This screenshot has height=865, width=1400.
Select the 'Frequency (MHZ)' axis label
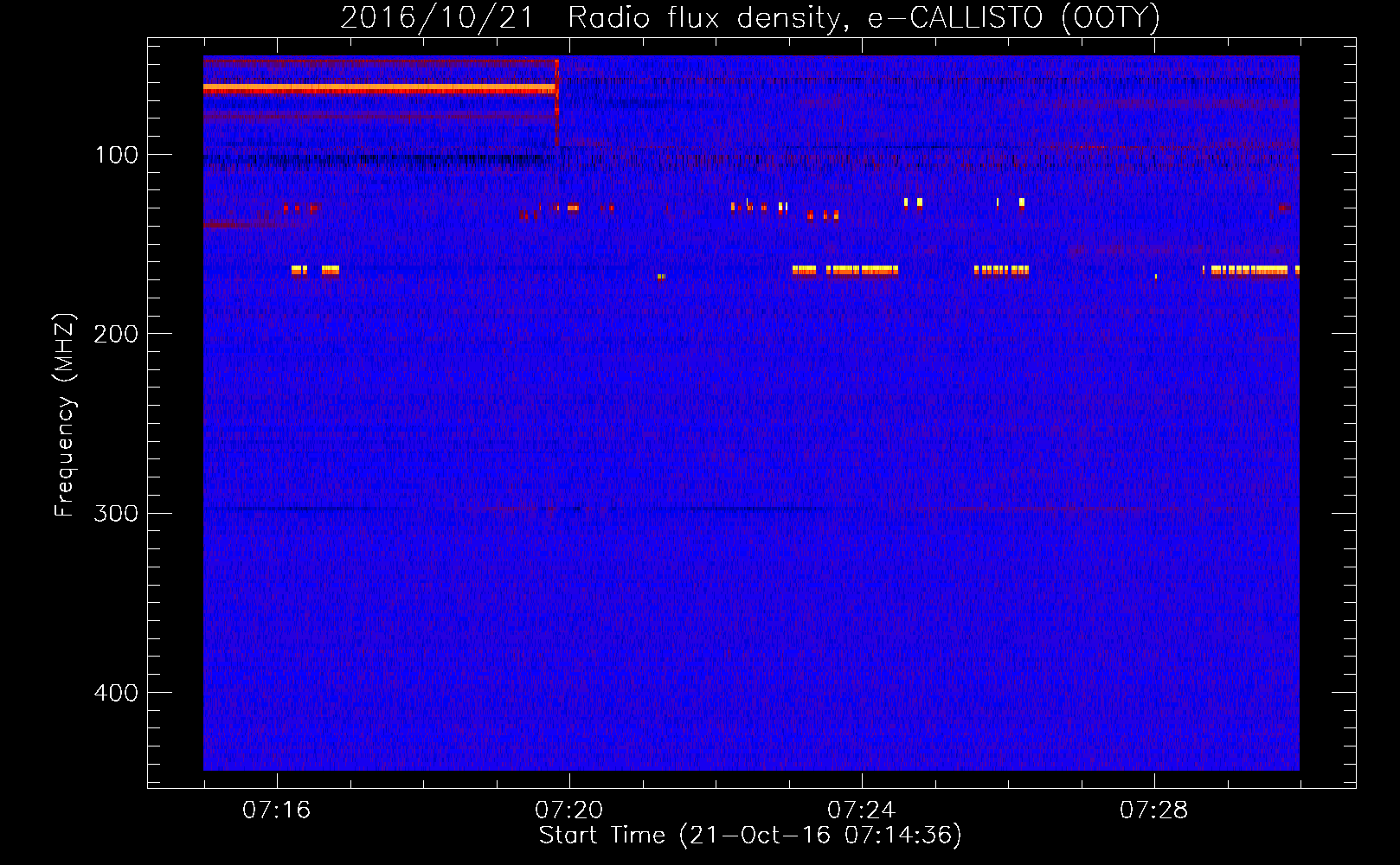[x=65, y=414]
